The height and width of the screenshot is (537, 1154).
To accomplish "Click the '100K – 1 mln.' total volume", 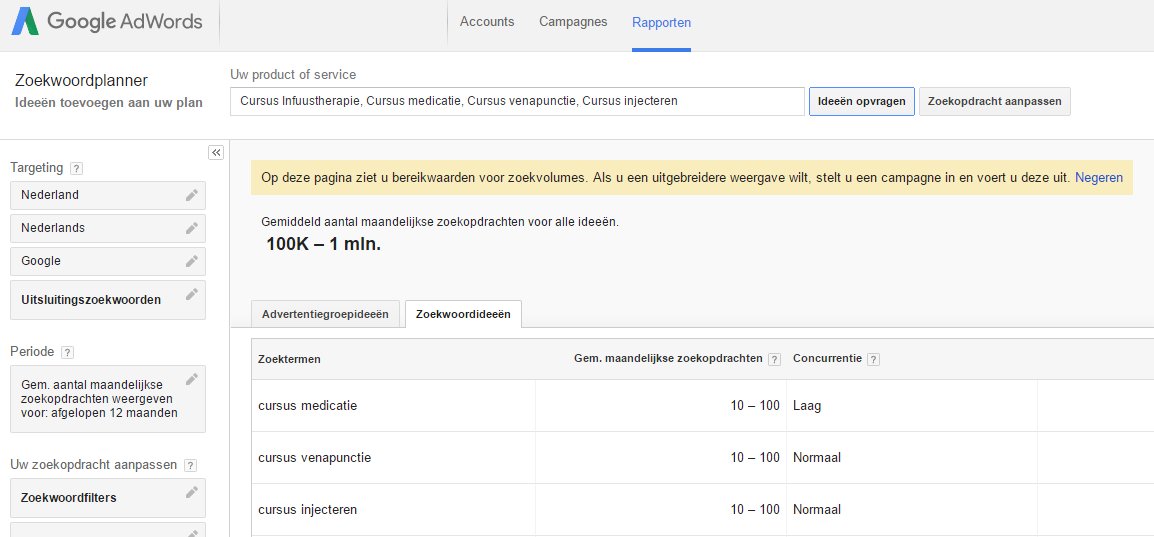I will pos(324,245).
